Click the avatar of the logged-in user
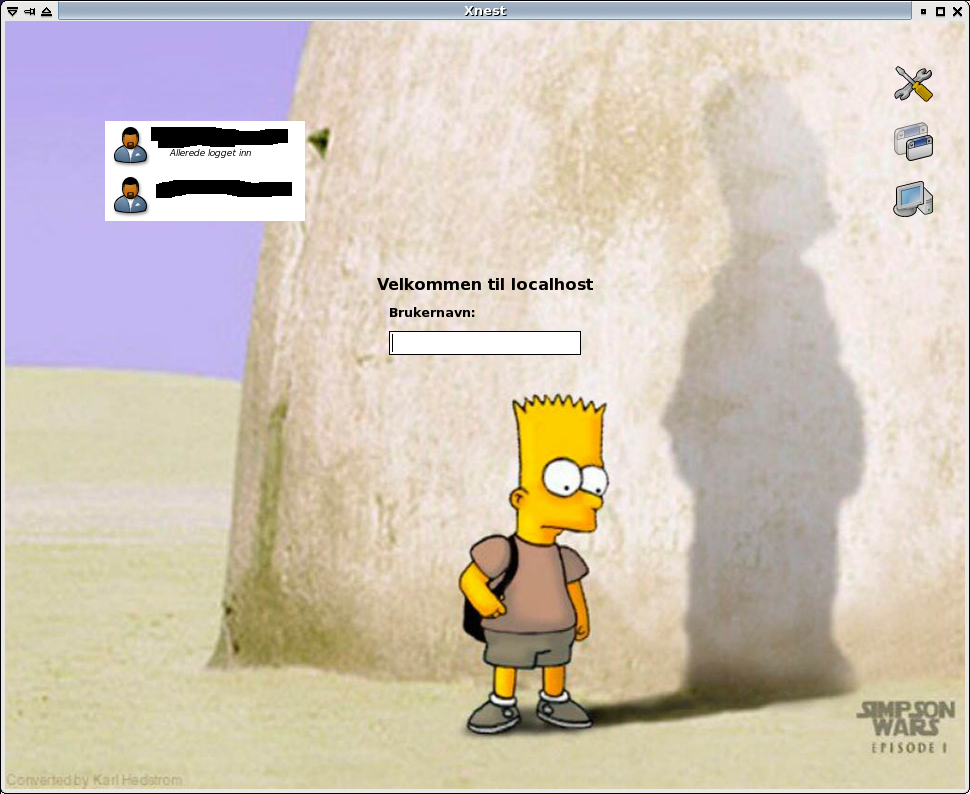 (x=131, y=145)
